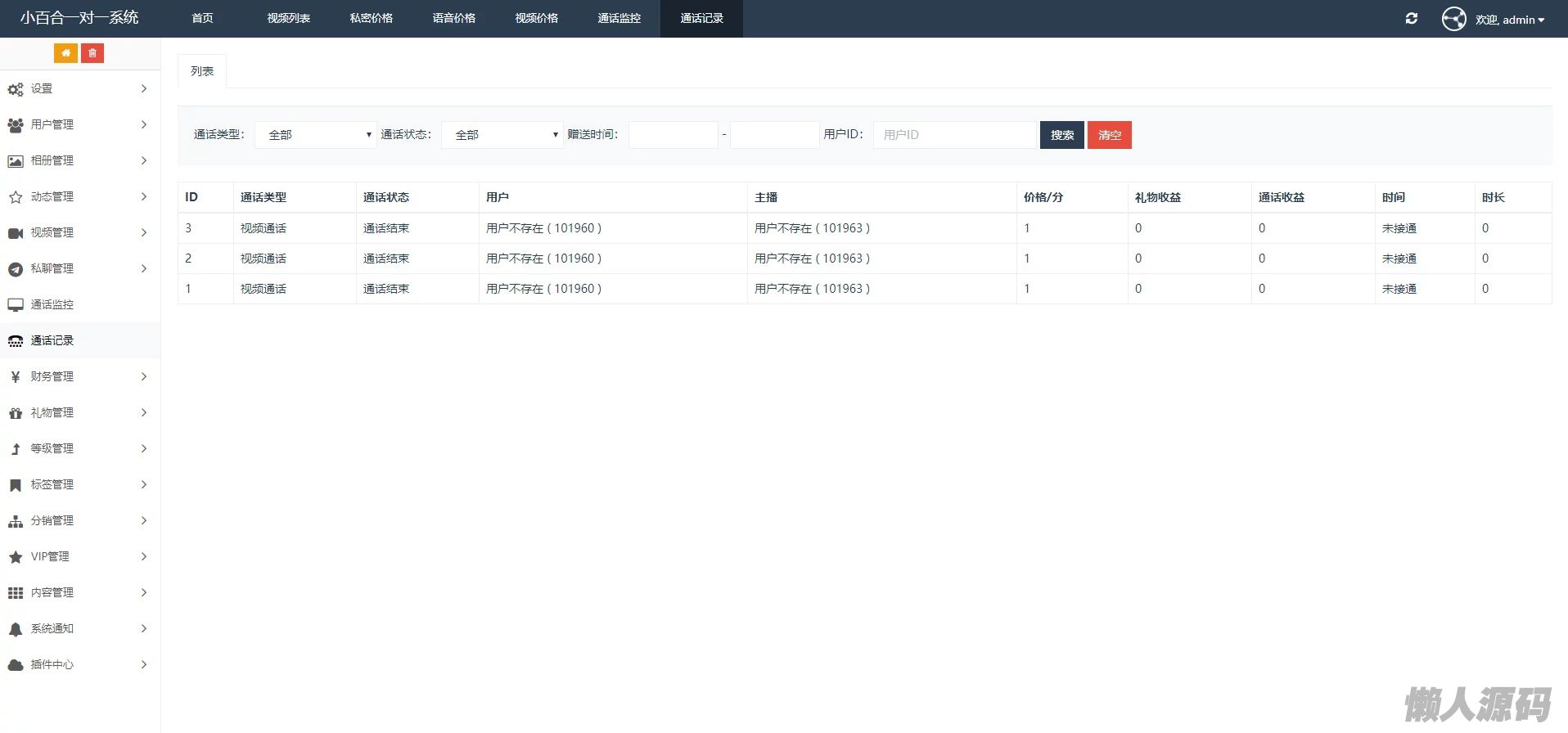Click the admin avatar icon
Viewport: 1568px width, 733px height.
tap(1453, 19)
